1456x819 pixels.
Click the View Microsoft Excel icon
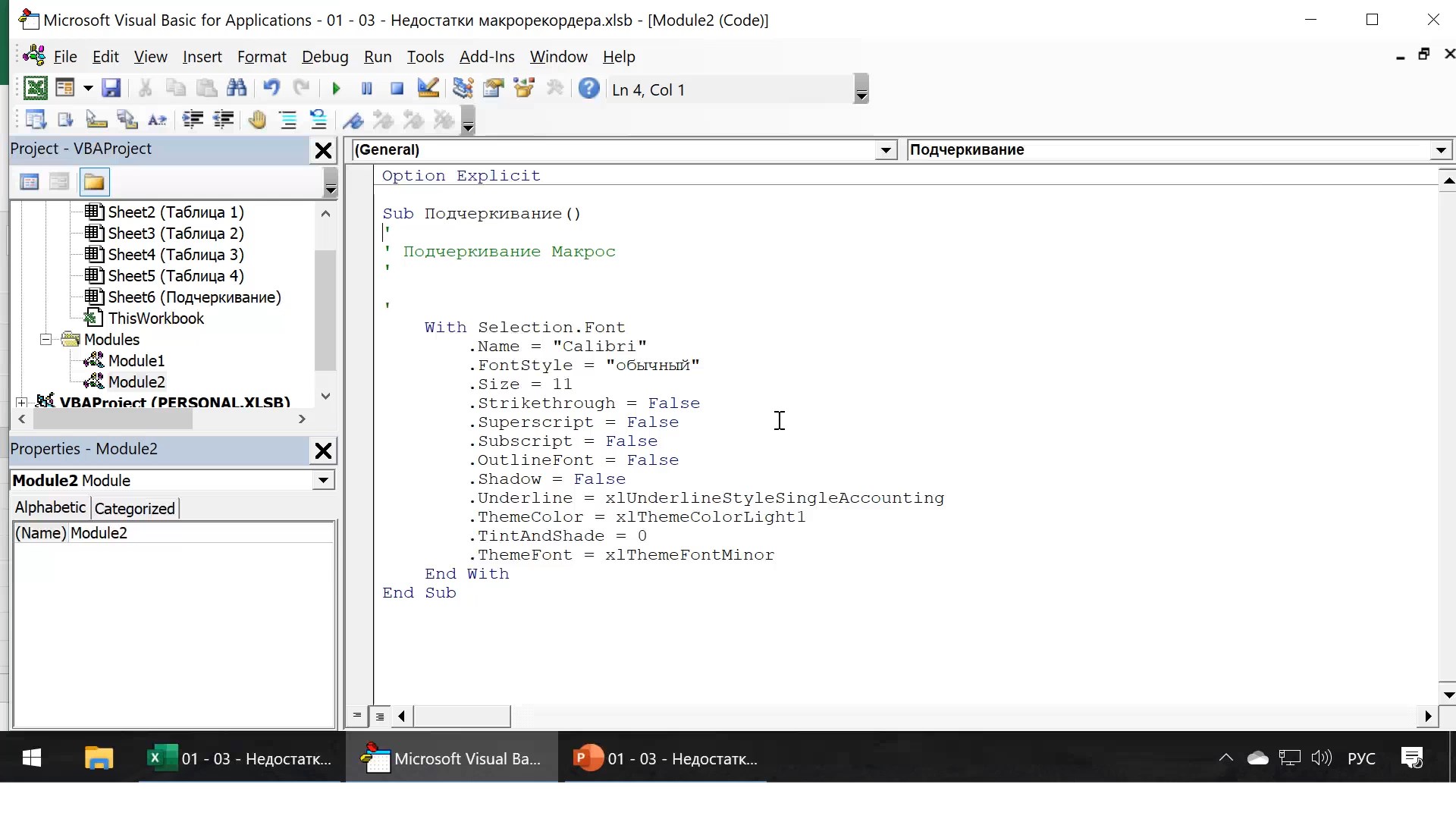coord(35,89)
